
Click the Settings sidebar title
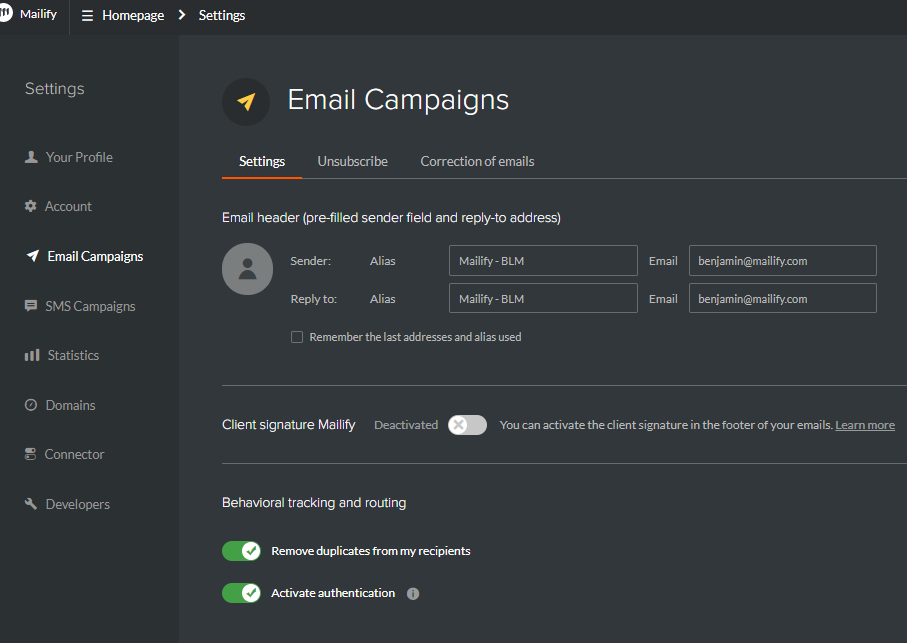point(54,88)
